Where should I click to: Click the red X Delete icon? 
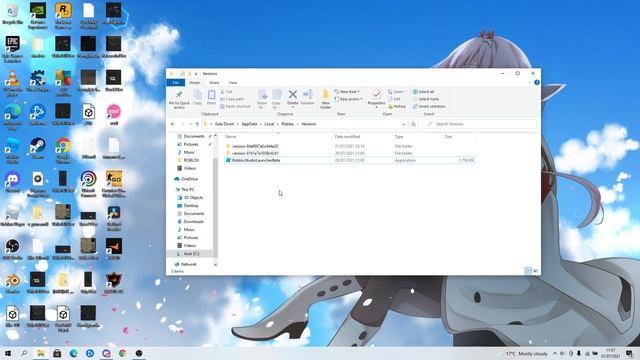293,95
